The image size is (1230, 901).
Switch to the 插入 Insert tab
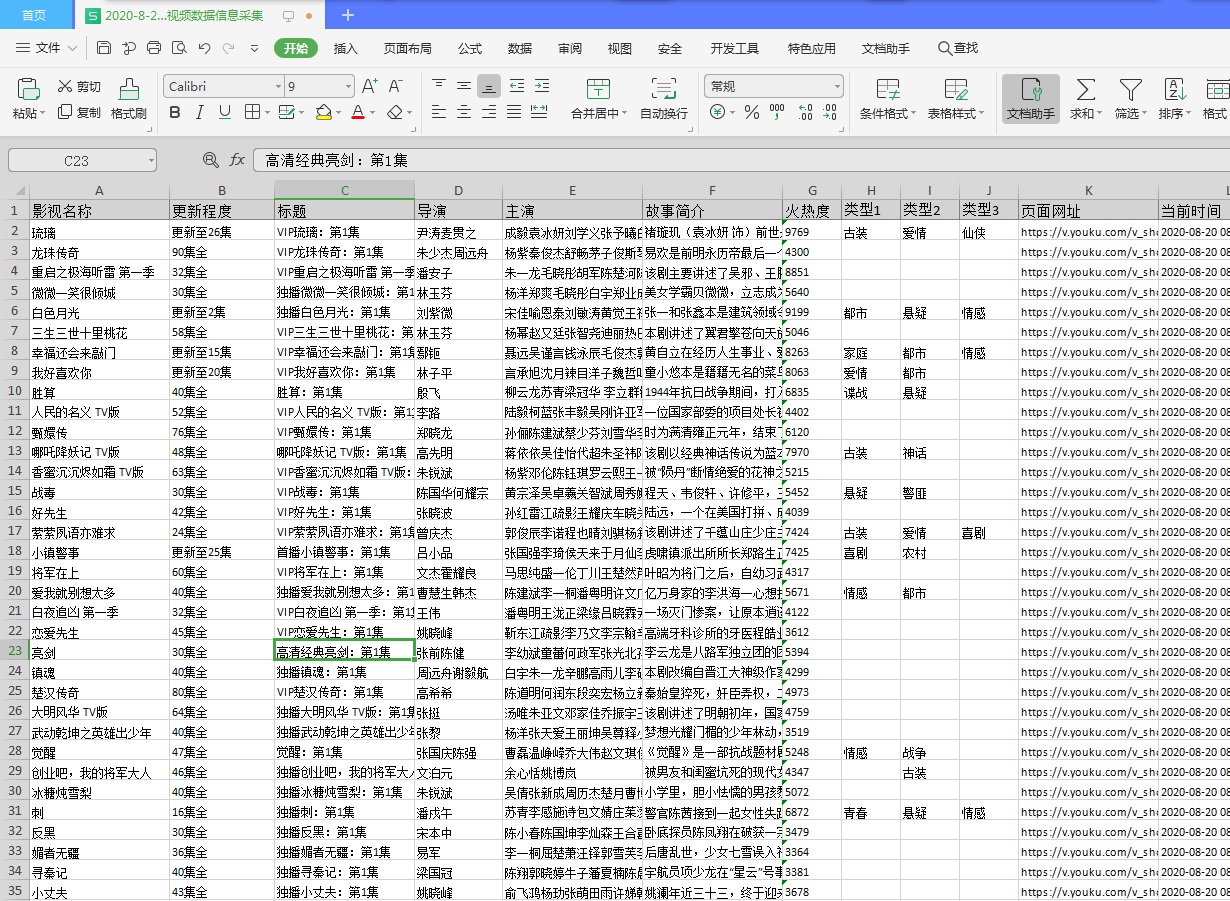346,48
